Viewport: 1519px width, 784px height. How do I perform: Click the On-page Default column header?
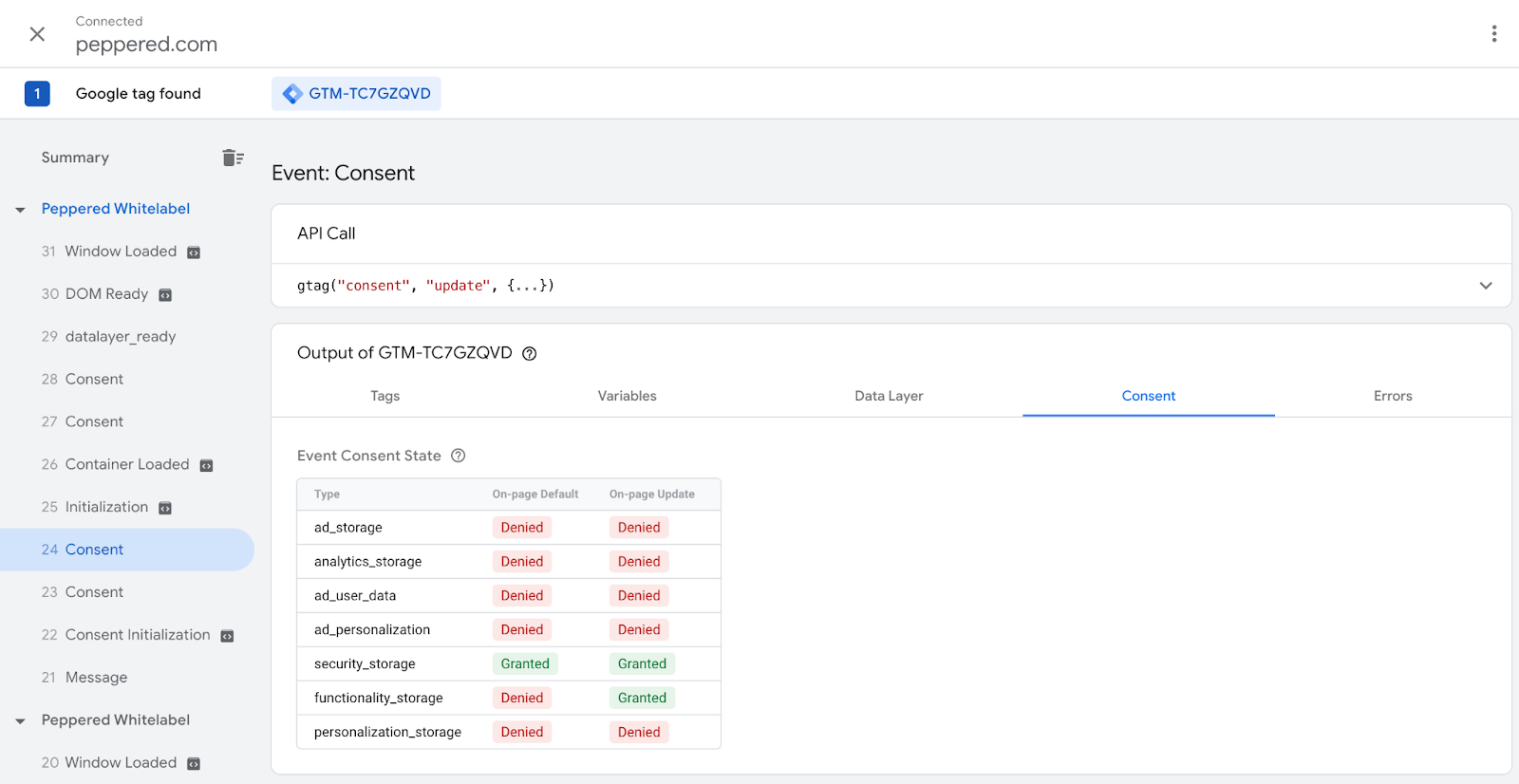click(535, 495)
